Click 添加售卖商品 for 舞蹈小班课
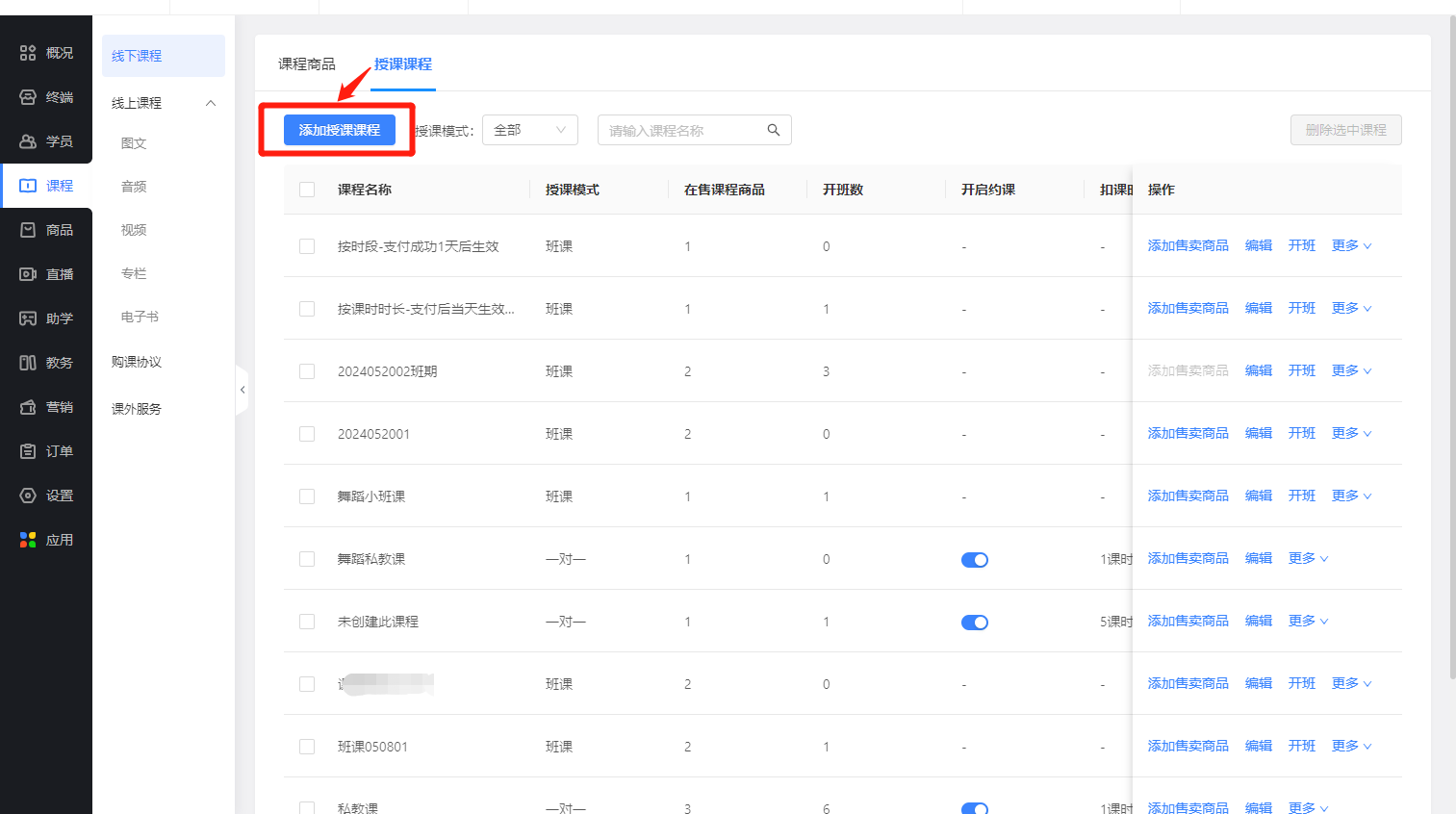This screenshot has height=814, width=1456. 1188,496
